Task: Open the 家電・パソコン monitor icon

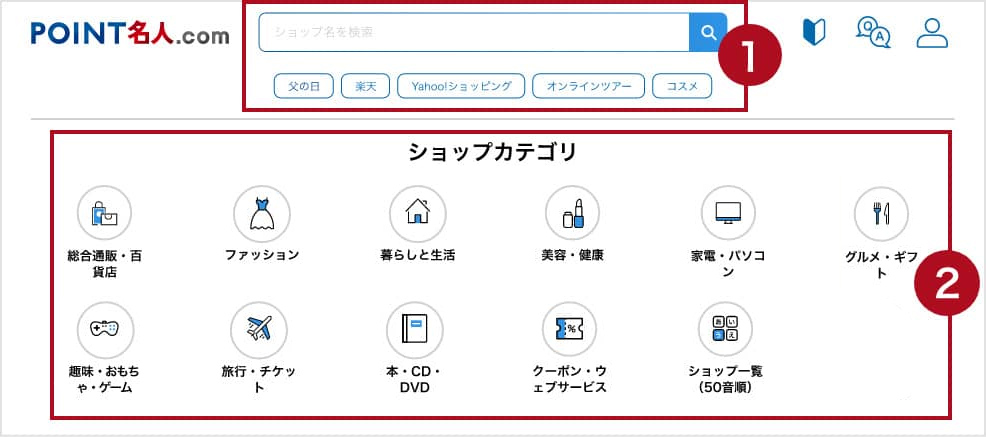Action: coord(727,213)
